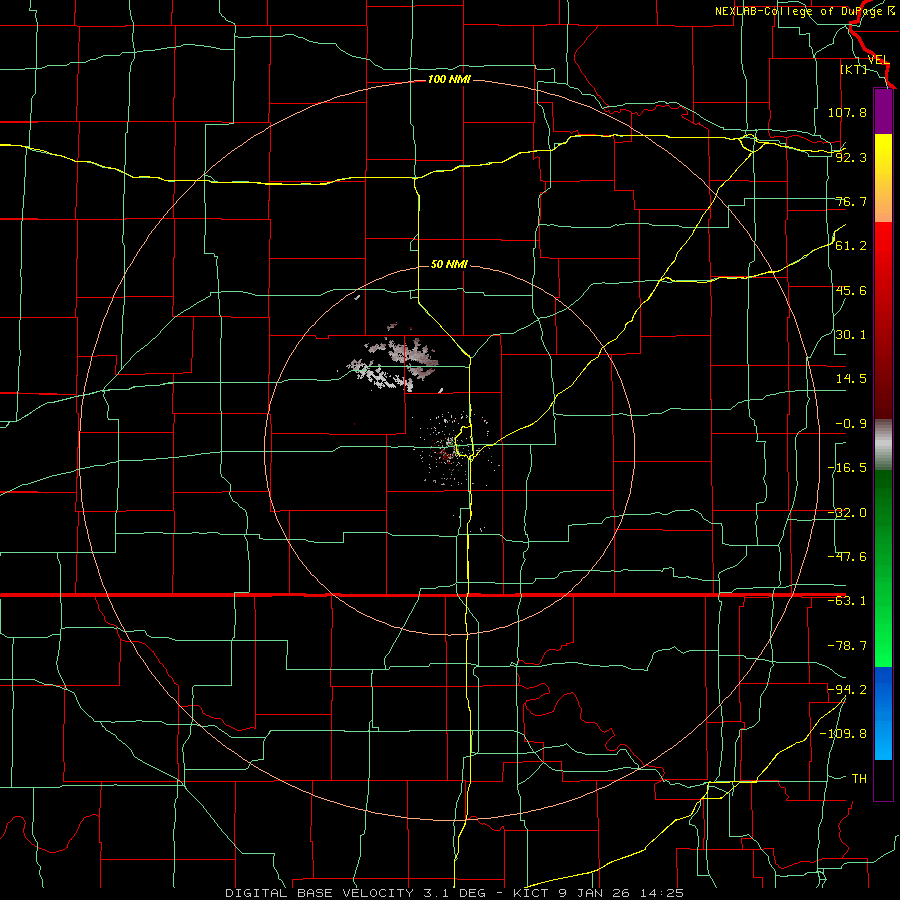Click the purple top segment of color bar
The image size is (900, 900).
[x=883, y=112]
